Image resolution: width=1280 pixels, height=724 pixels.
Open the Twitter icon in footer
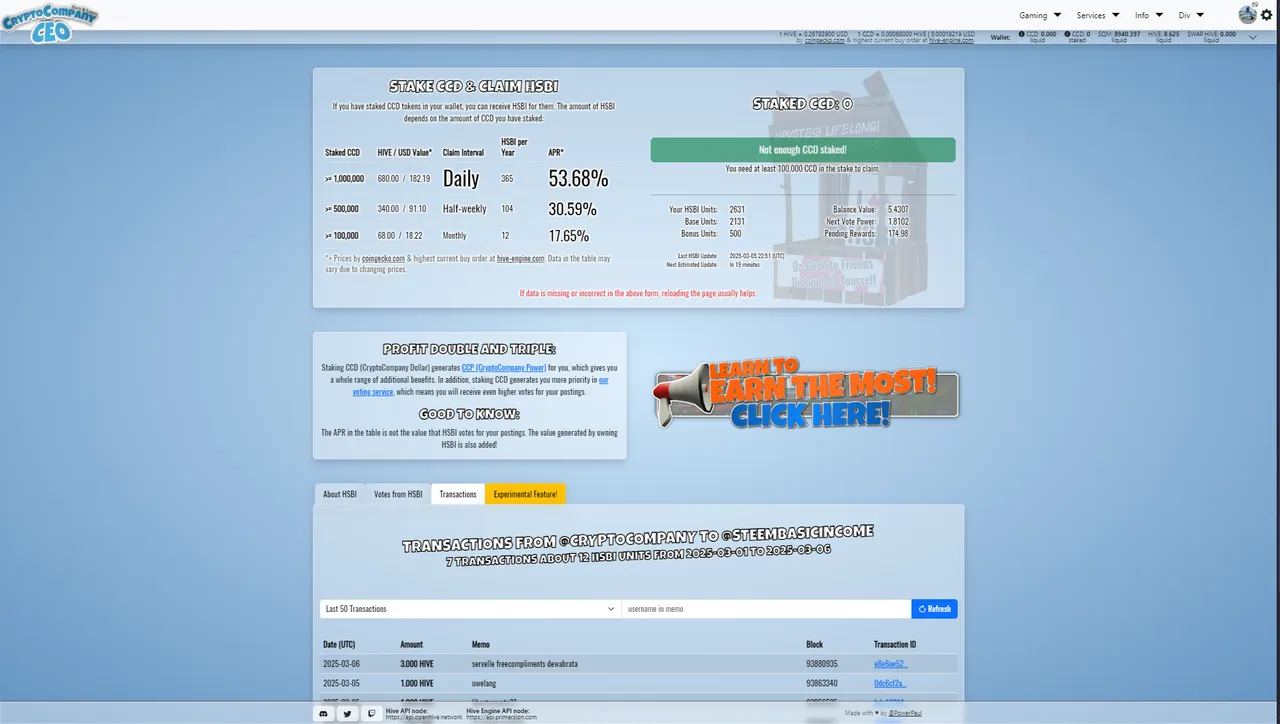tap(347, 714)
